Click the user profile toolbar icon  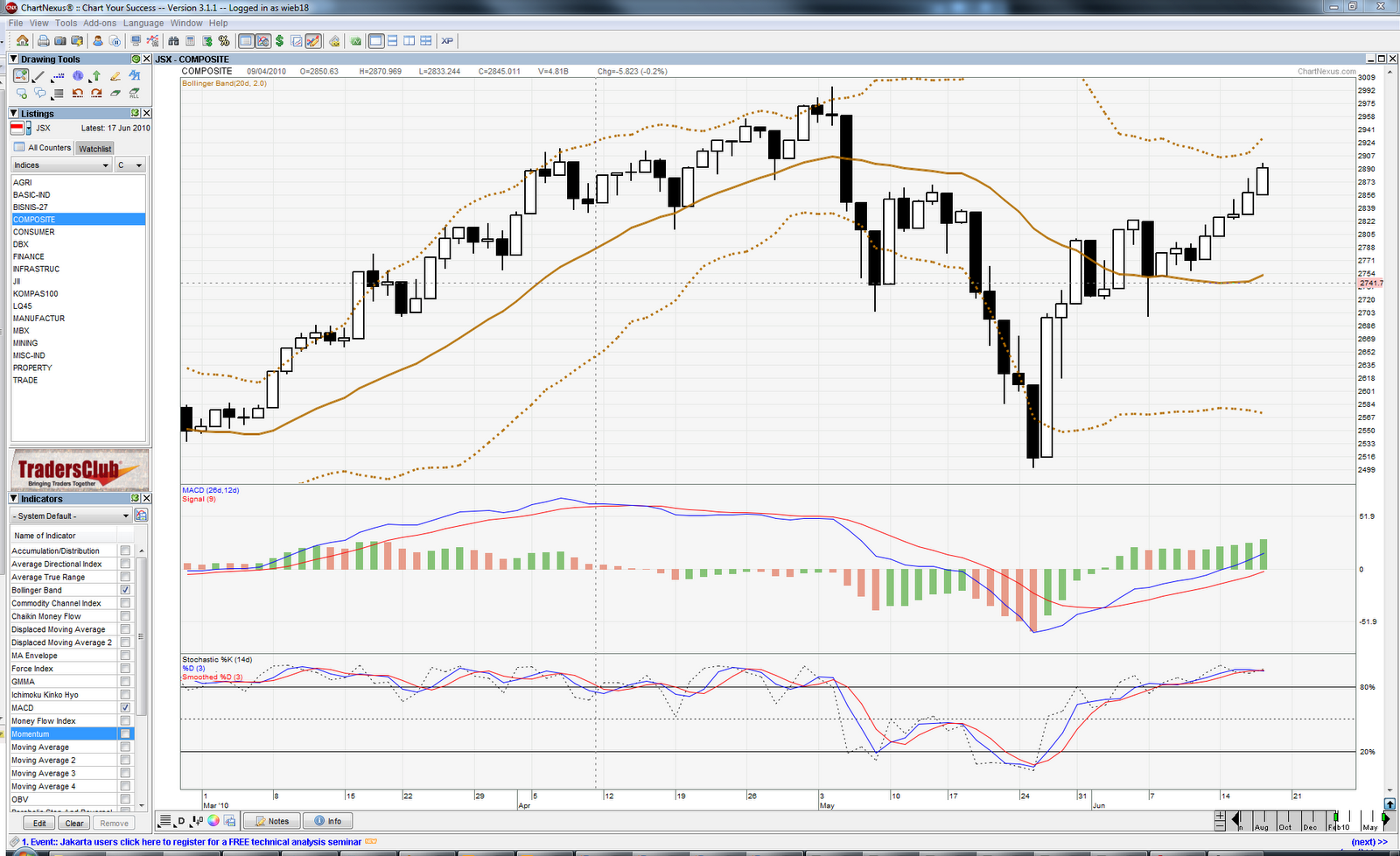point(98,41)
